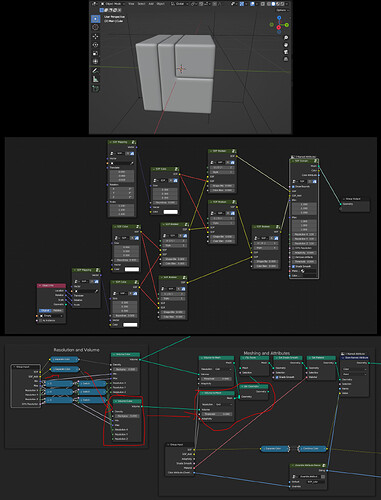
Task: Click the viewport zoom magnifier icon
Action: (x=286, y=38)
